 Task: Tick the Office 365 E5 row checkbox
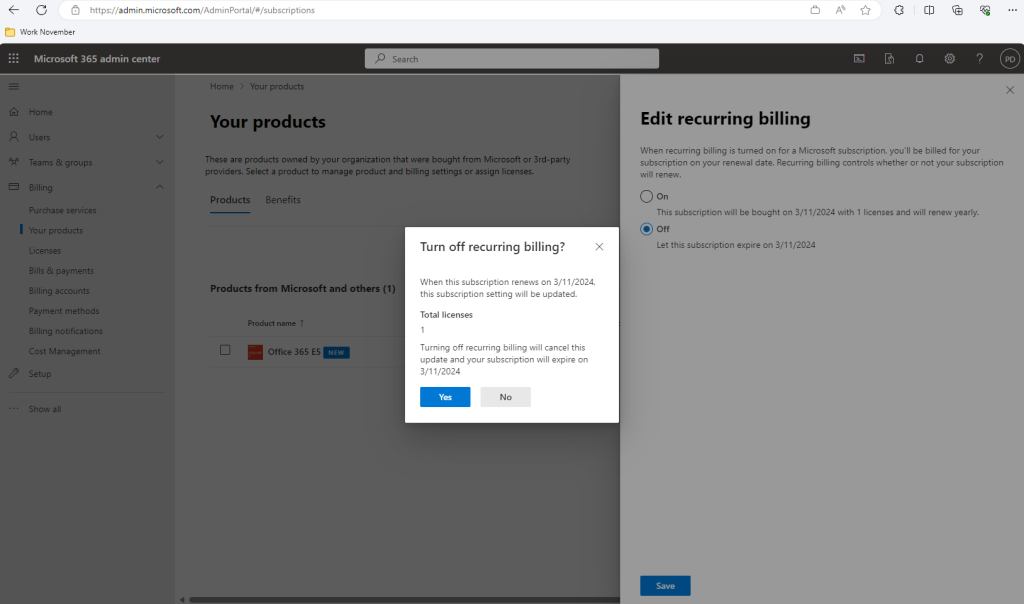(x=225, y=350)
